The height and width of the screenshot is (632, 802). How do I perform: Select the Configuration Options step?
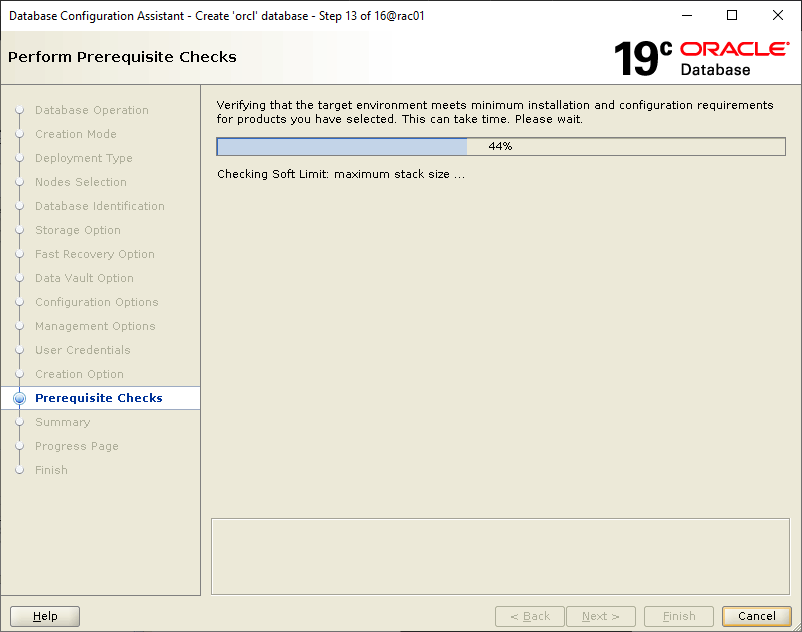[97, 302]
